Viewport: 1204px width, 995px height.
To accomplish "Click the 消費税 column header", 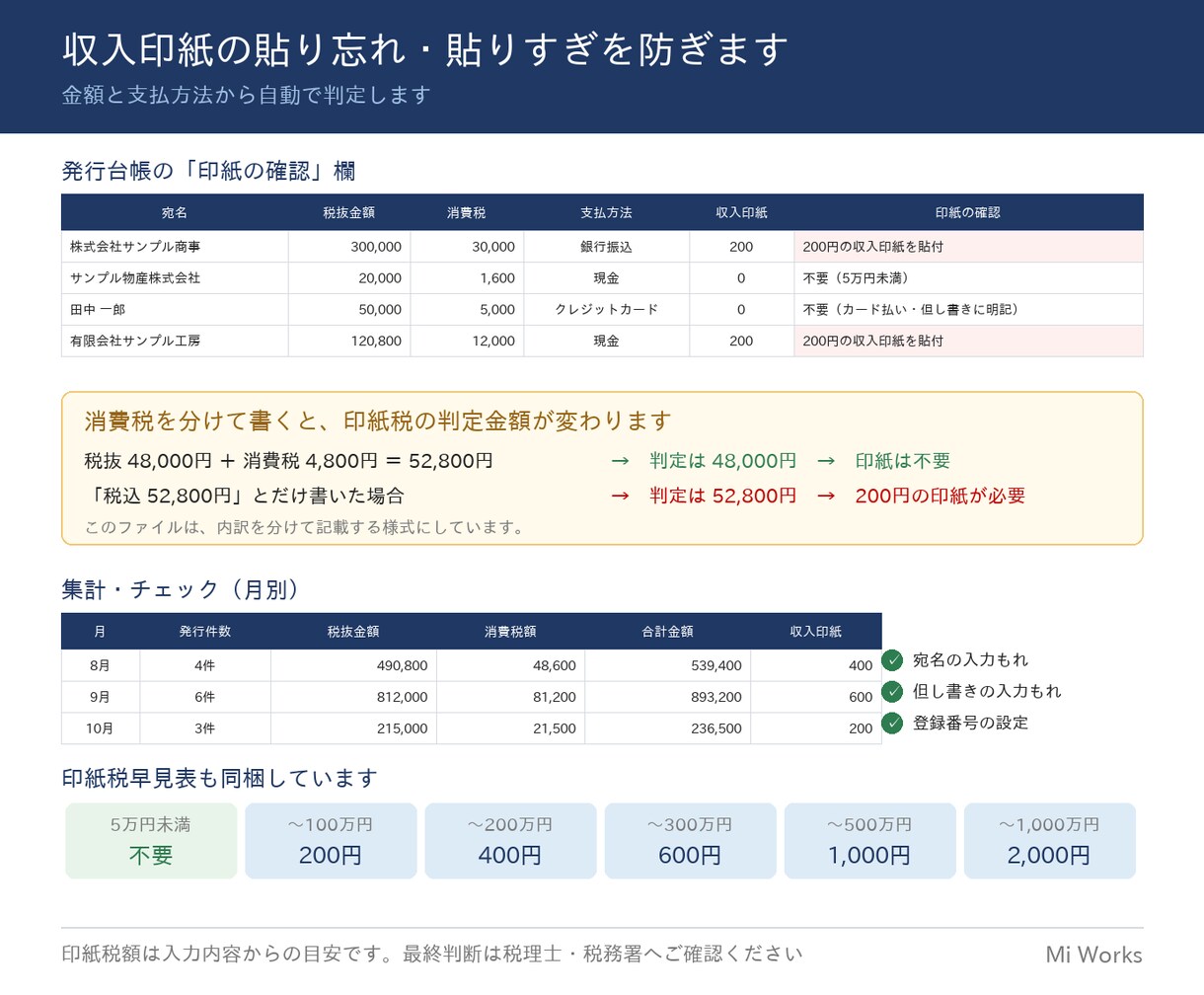I will click(x=467, y=212).
